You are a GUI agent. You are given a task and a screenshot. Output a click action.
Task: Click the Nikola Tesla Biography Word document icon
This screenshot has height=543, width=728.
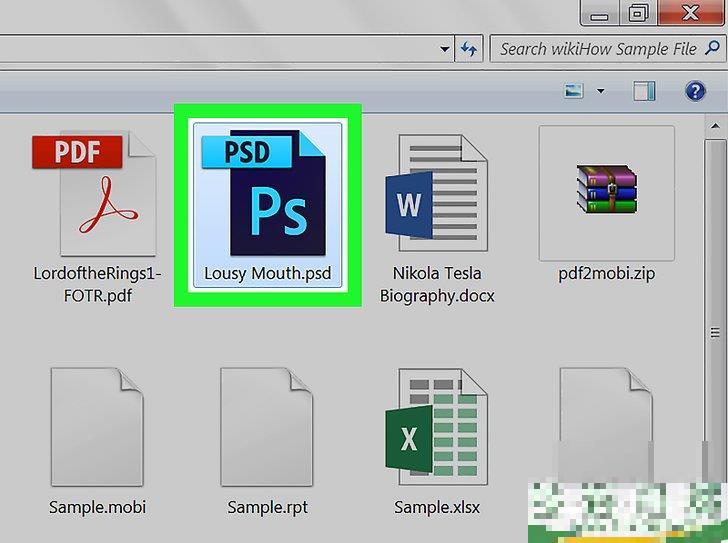pos(437,194)
